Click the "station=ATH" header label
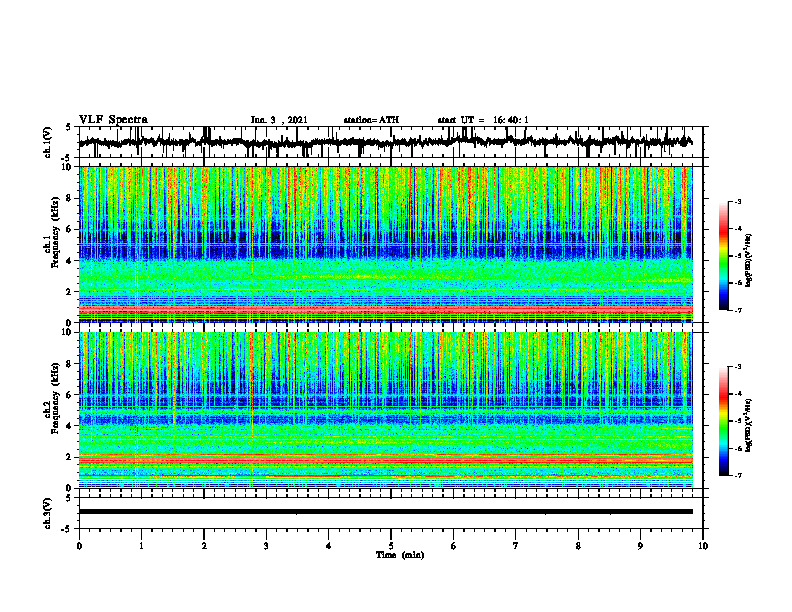The width and height of the screenshot is (792, 612). tap(371, 120)
